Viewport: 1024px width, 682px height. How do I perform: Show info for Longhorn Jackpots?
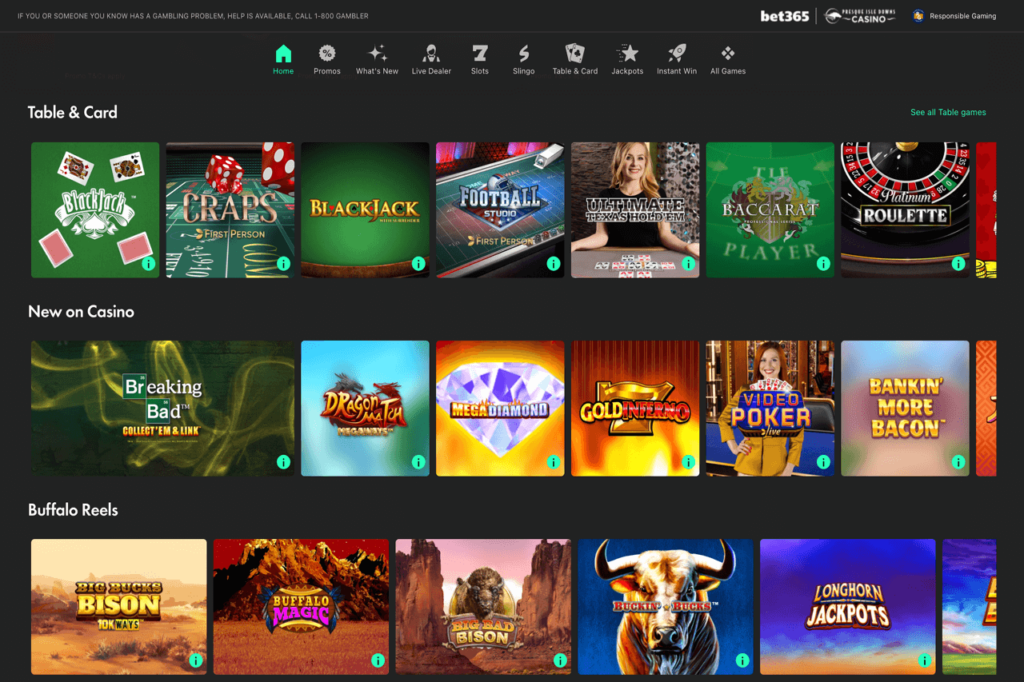click(925, 660)
